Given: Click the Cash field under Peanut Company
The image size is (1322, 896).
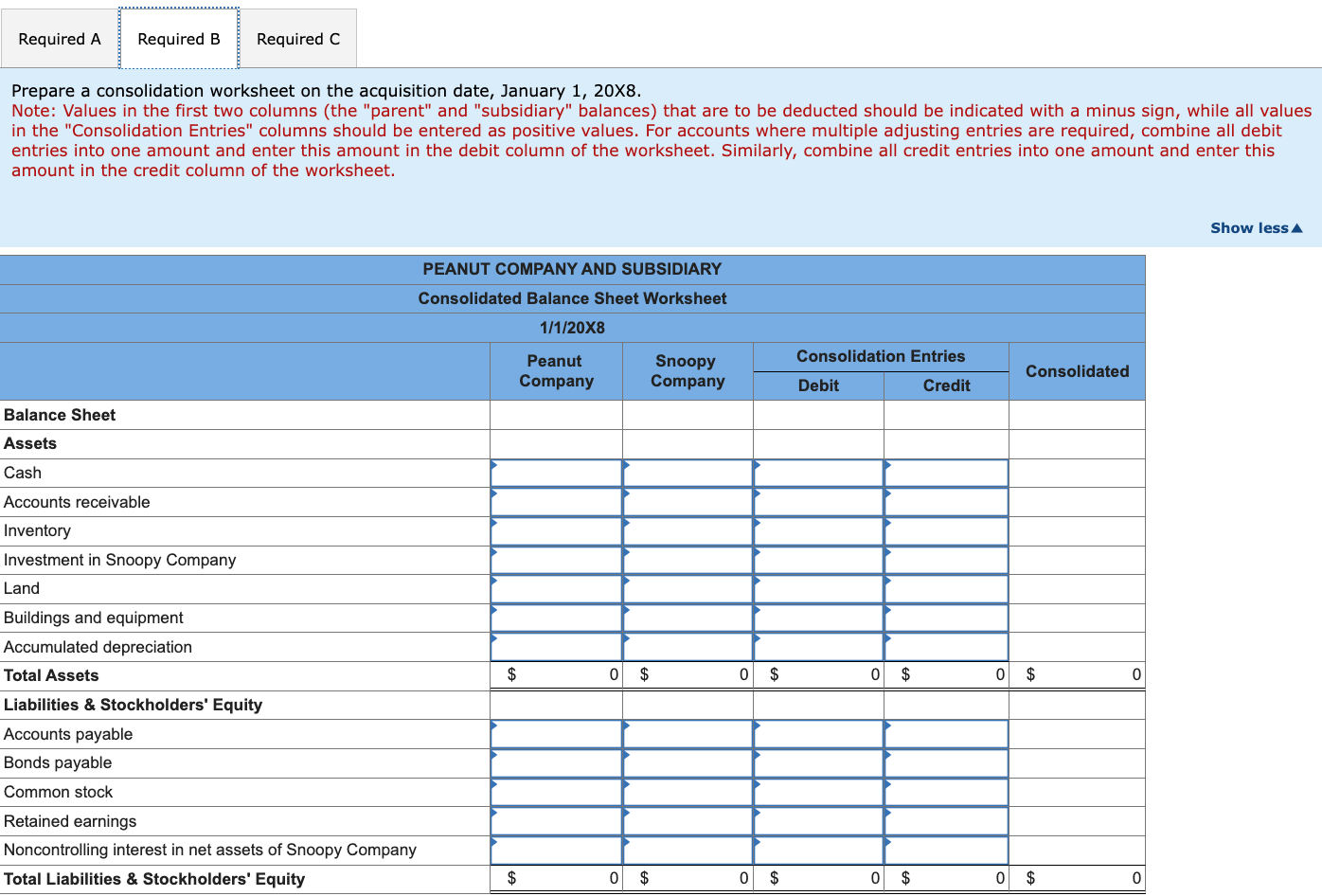Looking at the screenshot, I should tap(555, 473).
